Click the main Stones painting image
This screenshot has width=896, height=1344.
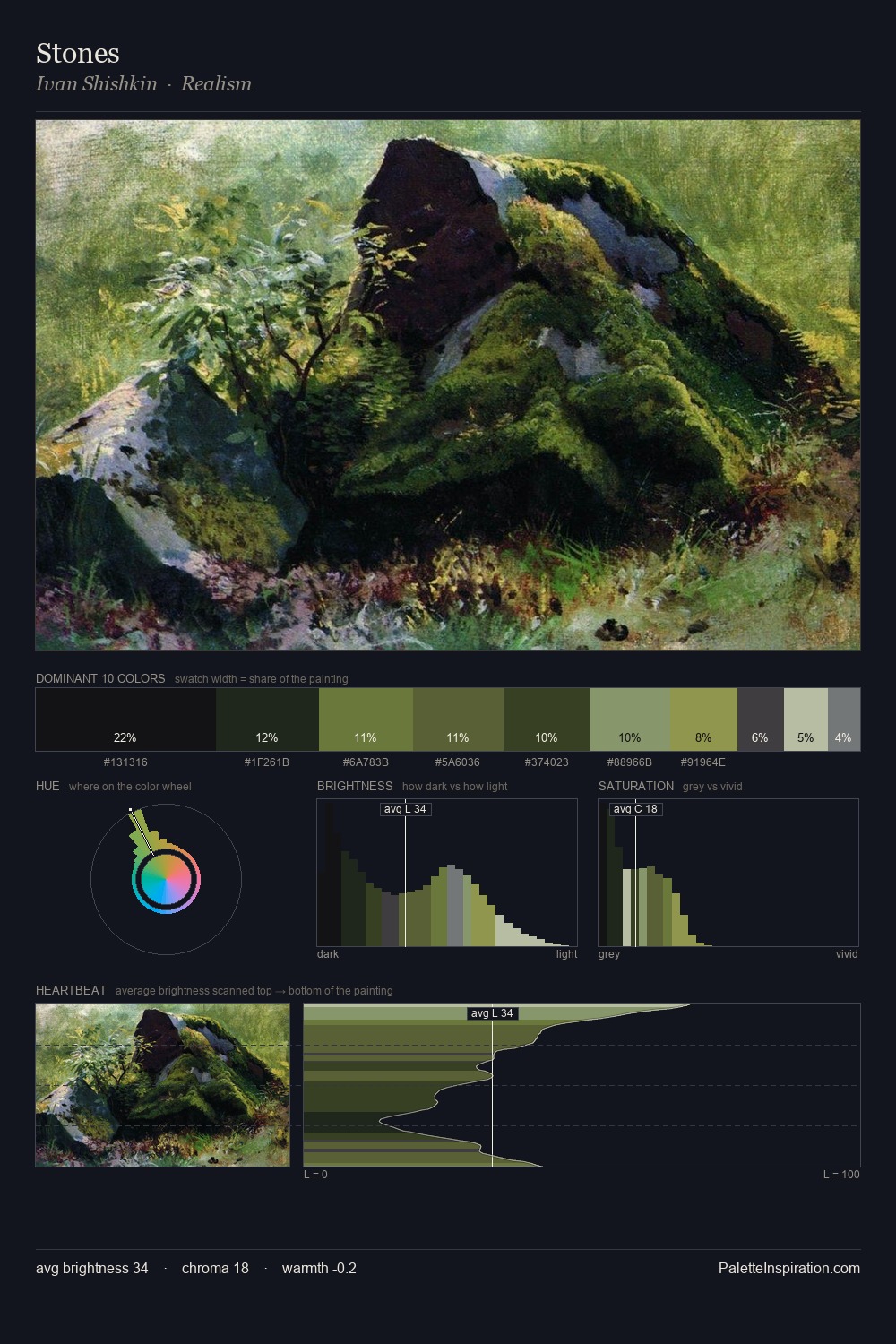point(448,385)
